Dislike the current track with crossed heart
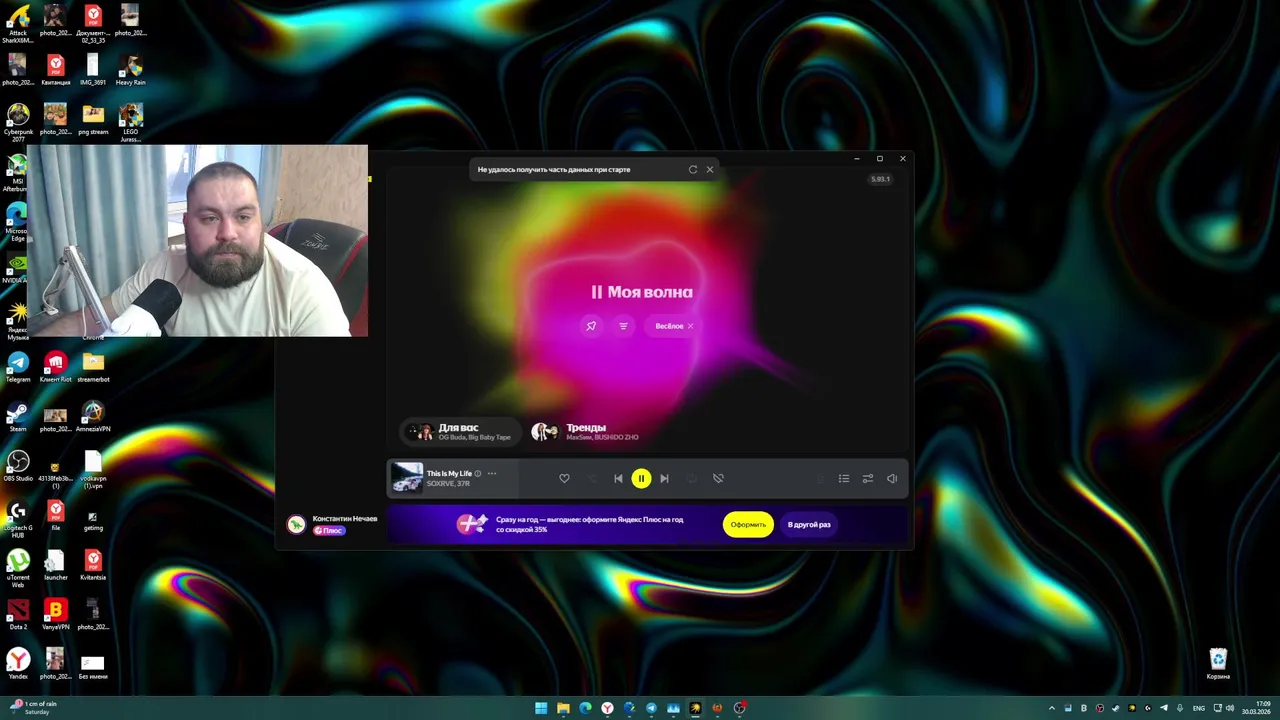 point(718,478)
